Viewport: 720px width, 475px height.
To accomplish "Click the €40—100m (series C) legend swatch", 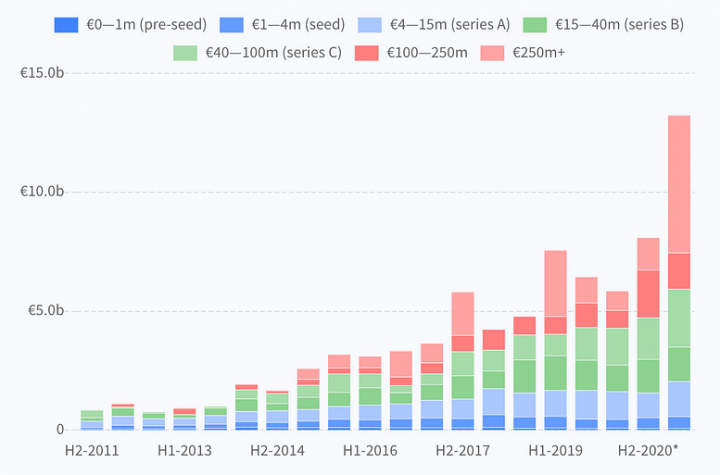I will pos(186,52).
